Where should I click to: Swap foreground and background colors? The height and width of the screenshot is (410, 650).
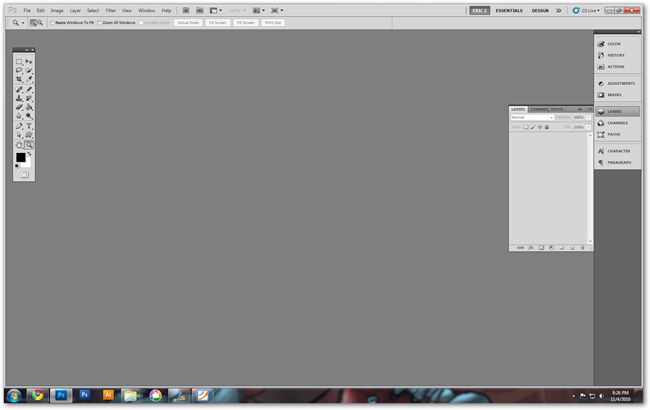29,154
